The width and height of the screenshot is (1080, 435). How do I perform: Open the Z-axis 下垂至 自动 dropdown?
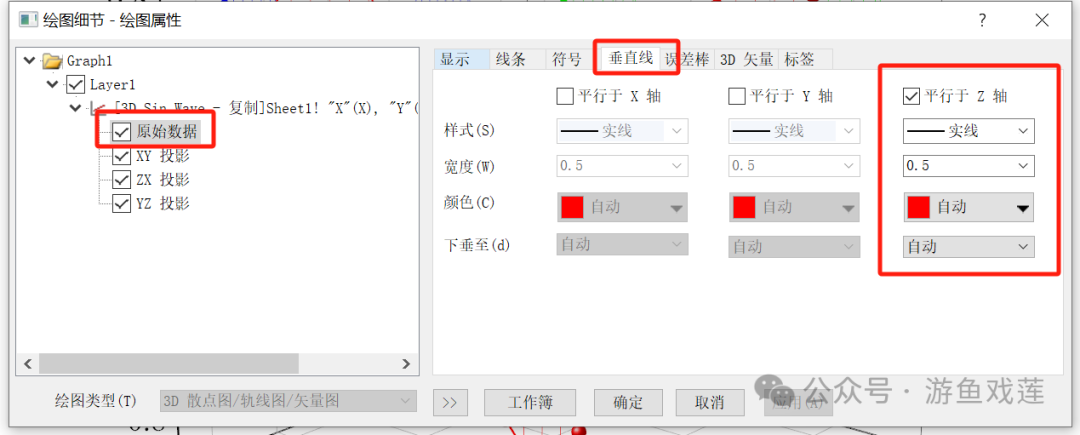pos(968,246)
